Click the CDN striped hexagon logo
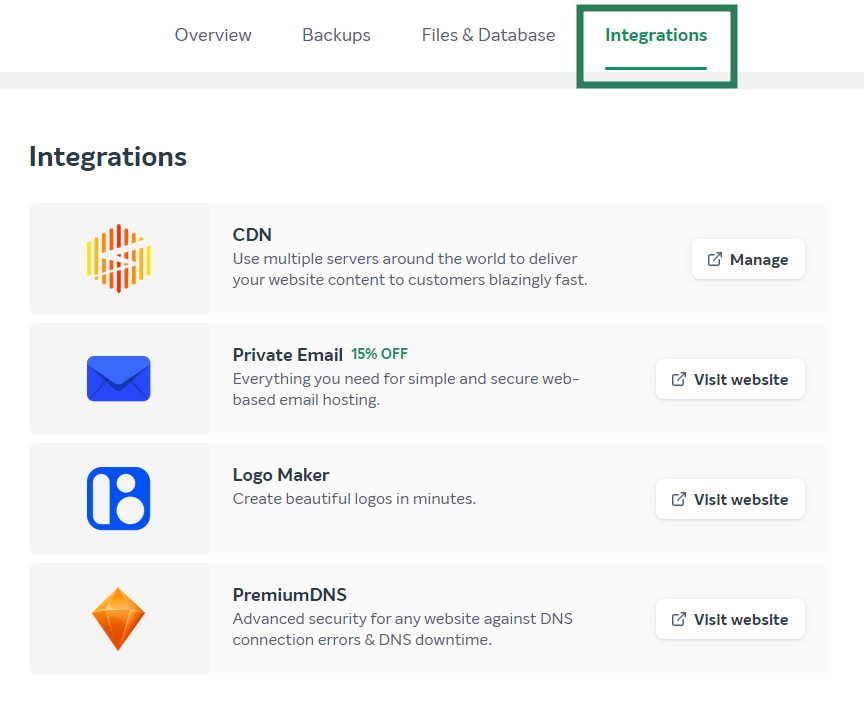 point(118,258)
